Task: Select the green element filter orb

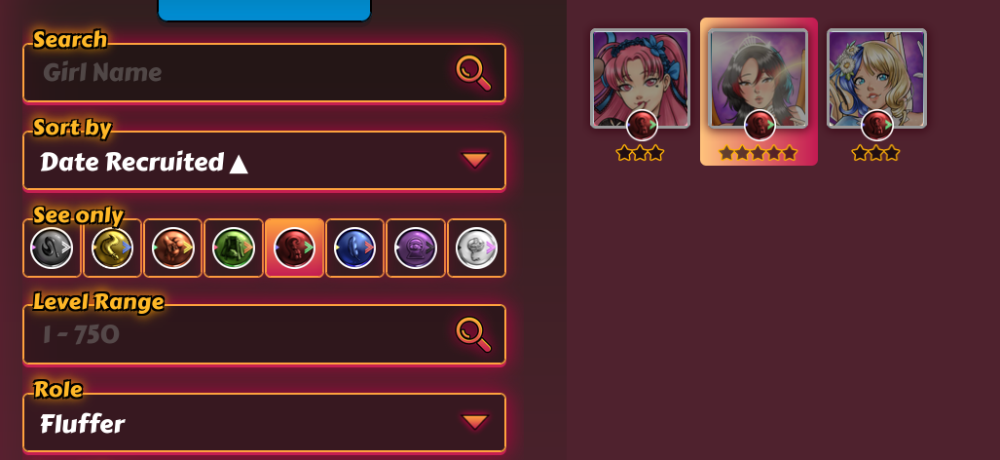Action: [x=233, y=248]
